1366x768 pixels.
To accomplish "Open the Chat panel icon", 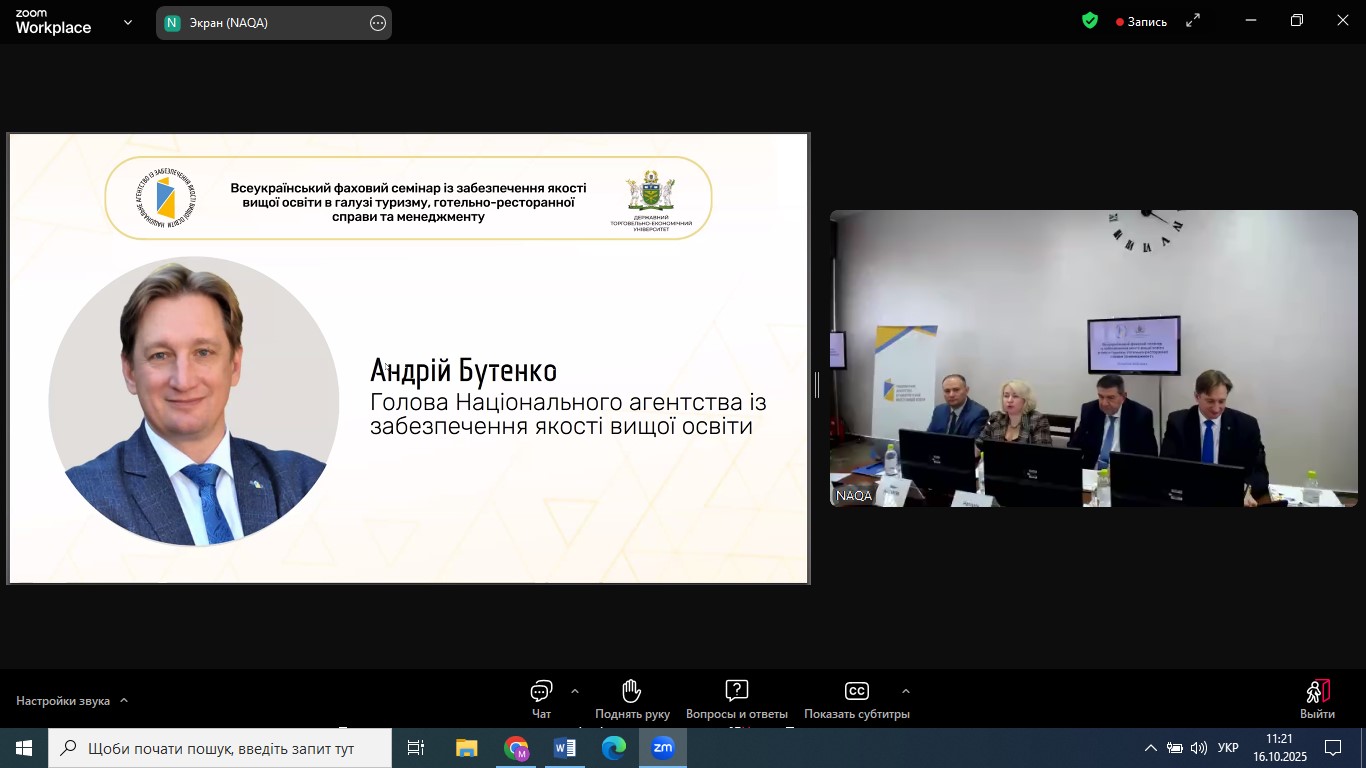I will click(x=541, y=692).
